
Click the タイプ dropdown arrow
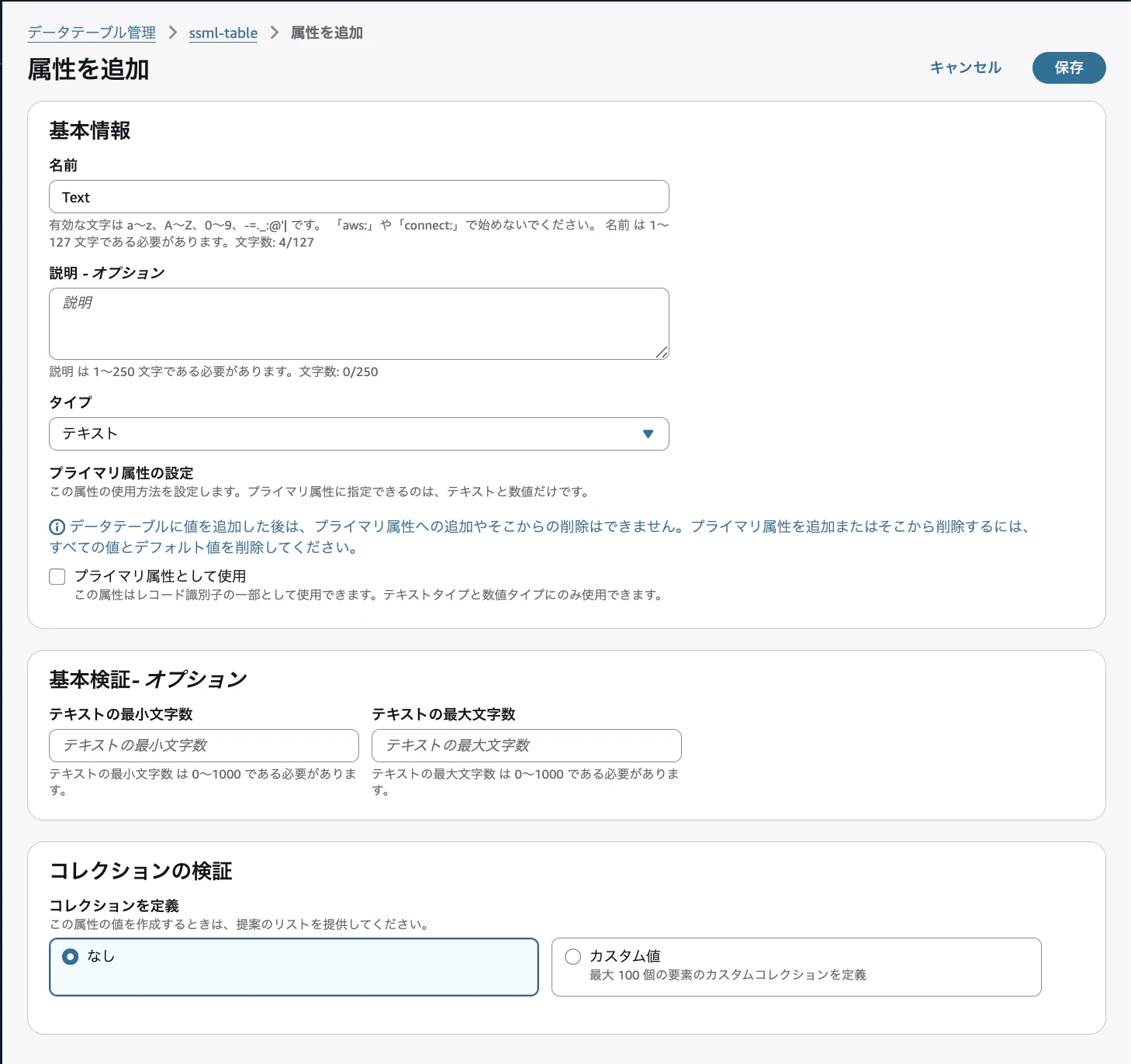pos(649,434)
